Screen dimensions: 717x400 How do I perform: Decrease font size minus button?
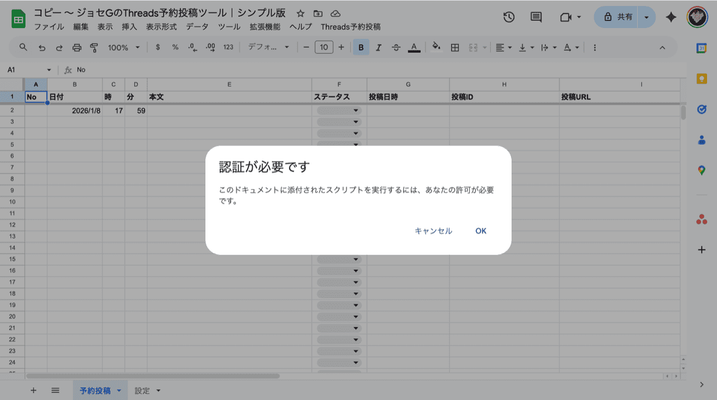click(306, 48)
